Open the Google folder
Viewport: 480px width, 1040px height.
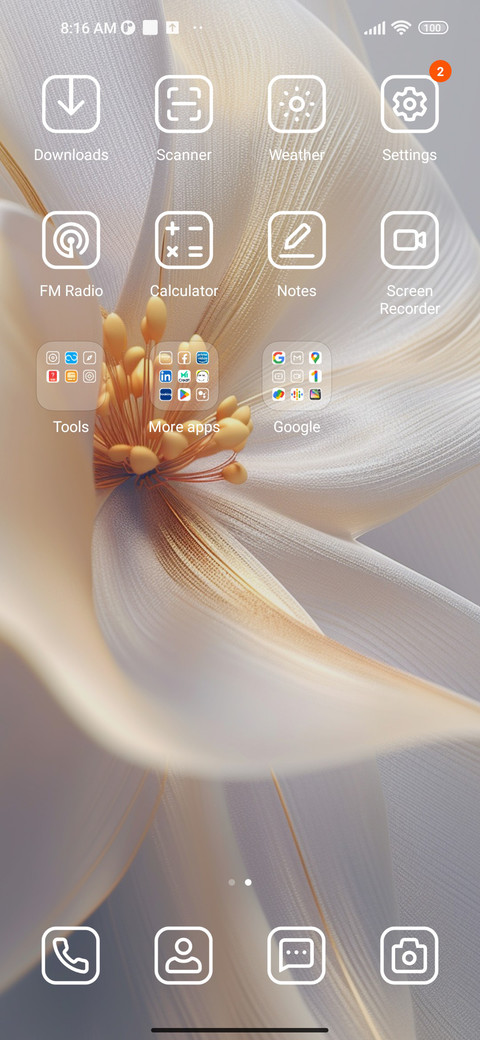(296, 376)
